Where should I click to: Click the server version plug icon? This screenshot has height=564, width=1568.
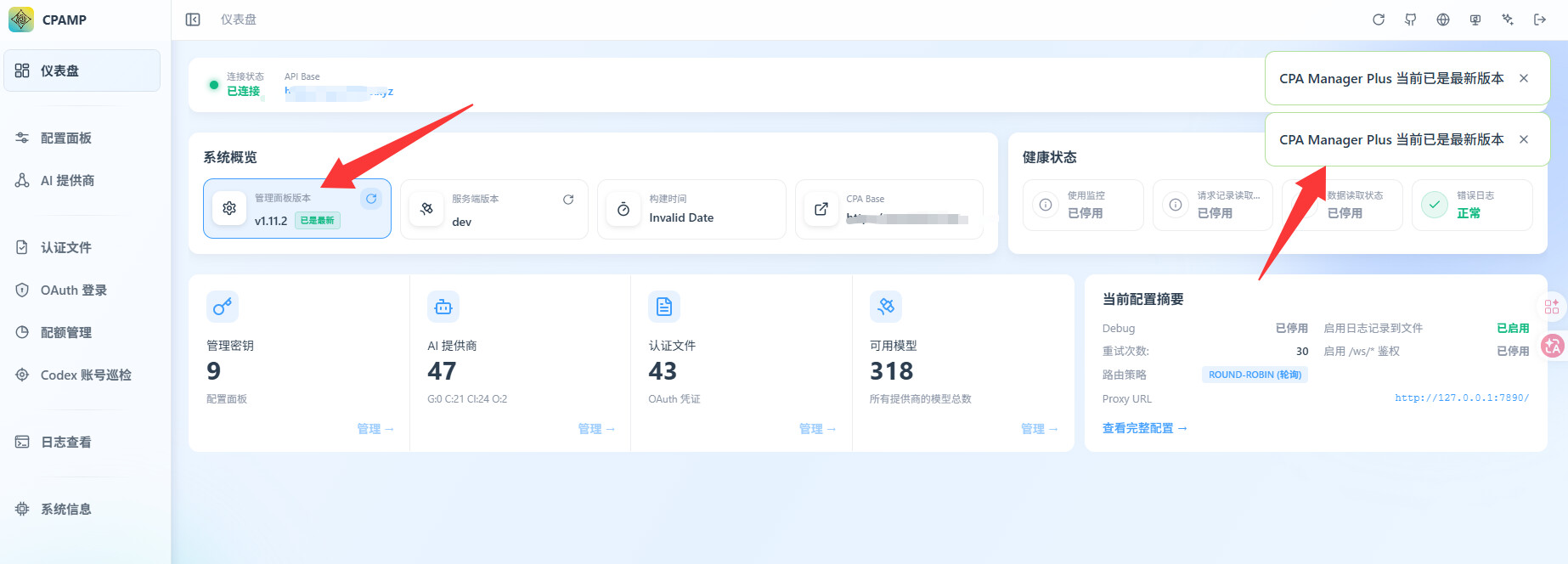(426, 209)
